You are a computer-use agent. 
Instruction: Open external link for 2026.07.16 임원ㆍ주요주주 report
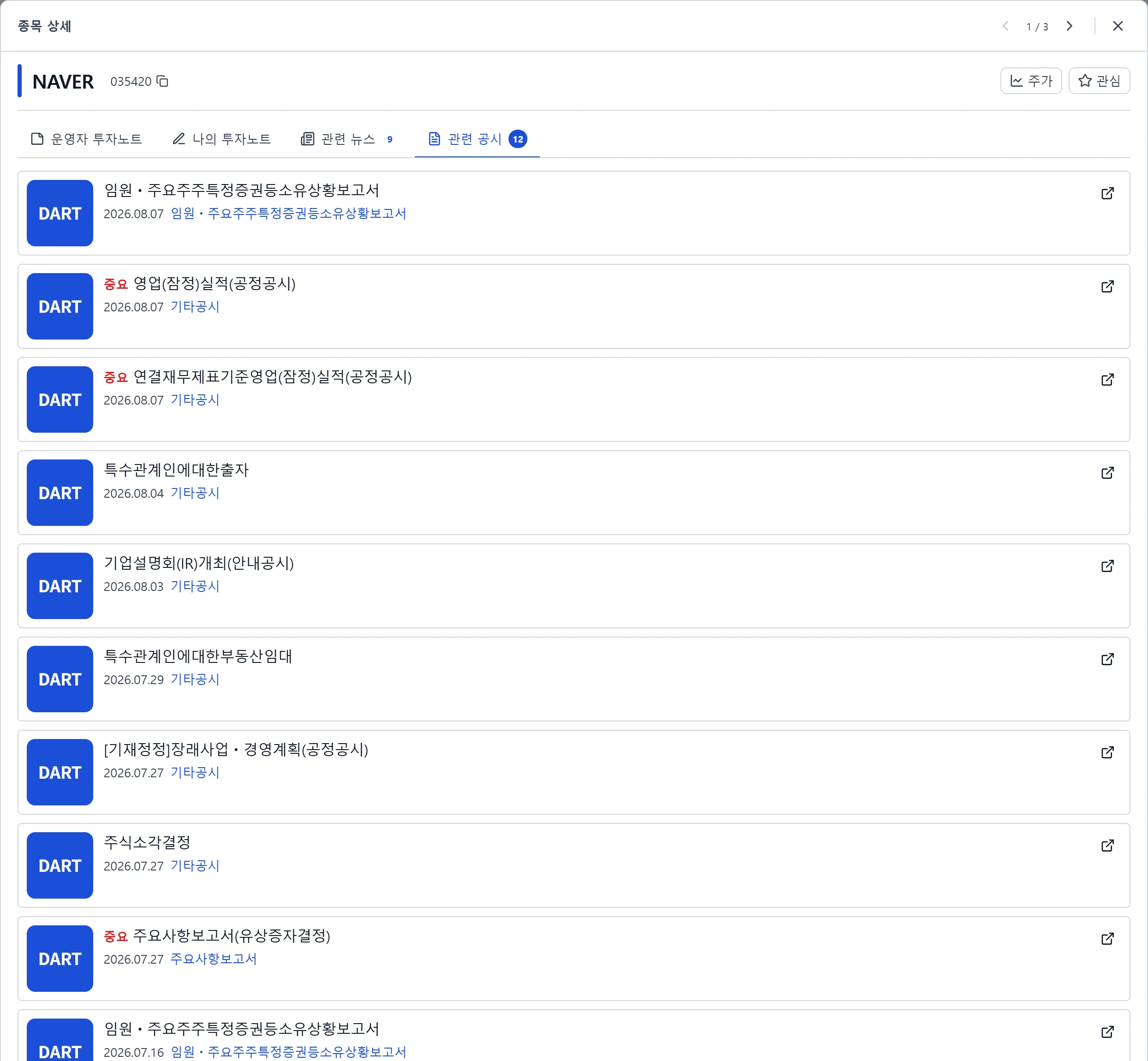(x=1107, y=1032)
